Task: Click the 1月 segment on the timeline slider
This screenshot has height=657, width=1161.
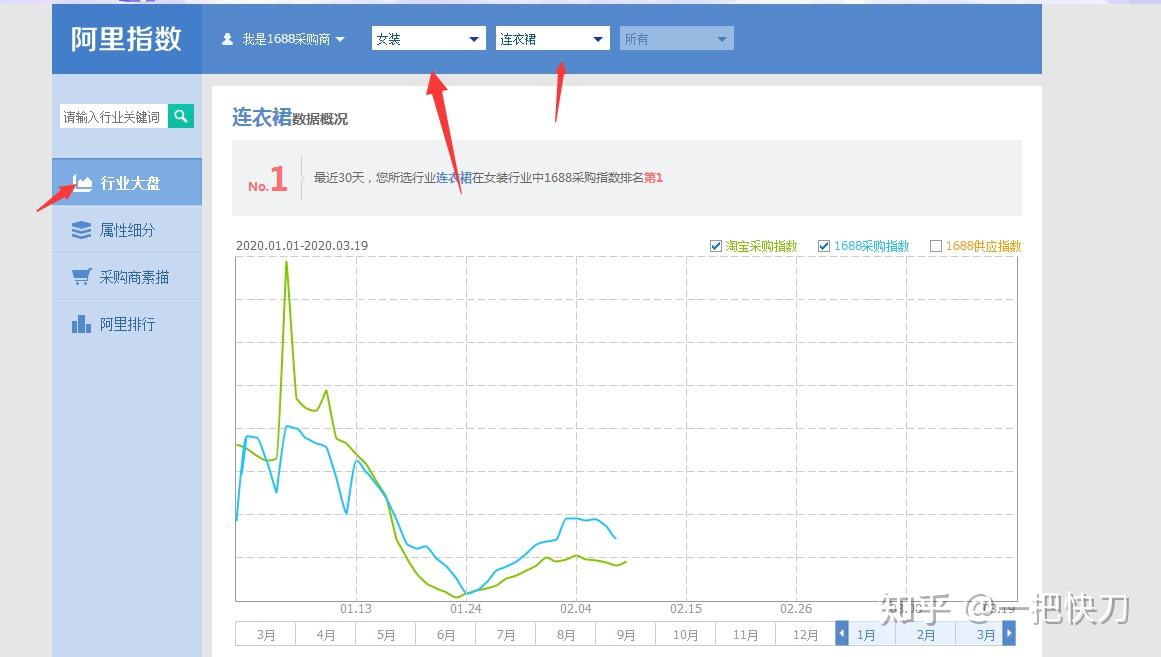Action: pyautogui.click(x=866, y=635)
